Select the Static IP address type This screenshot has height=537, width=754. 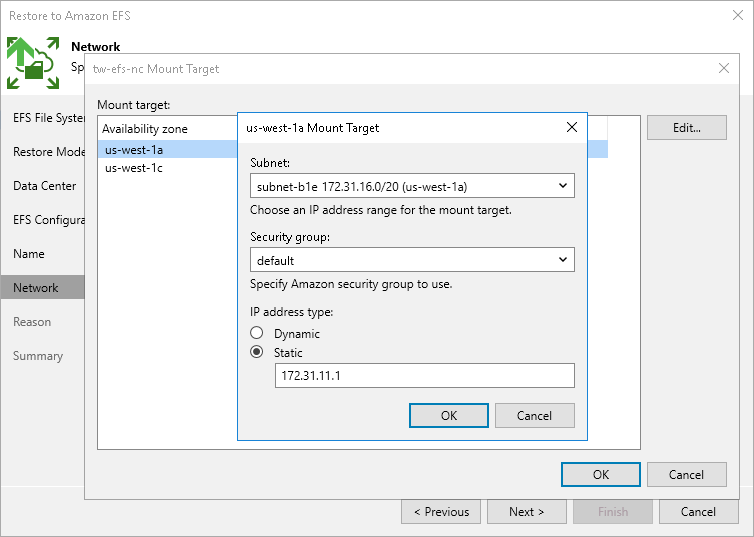point(257,353)
